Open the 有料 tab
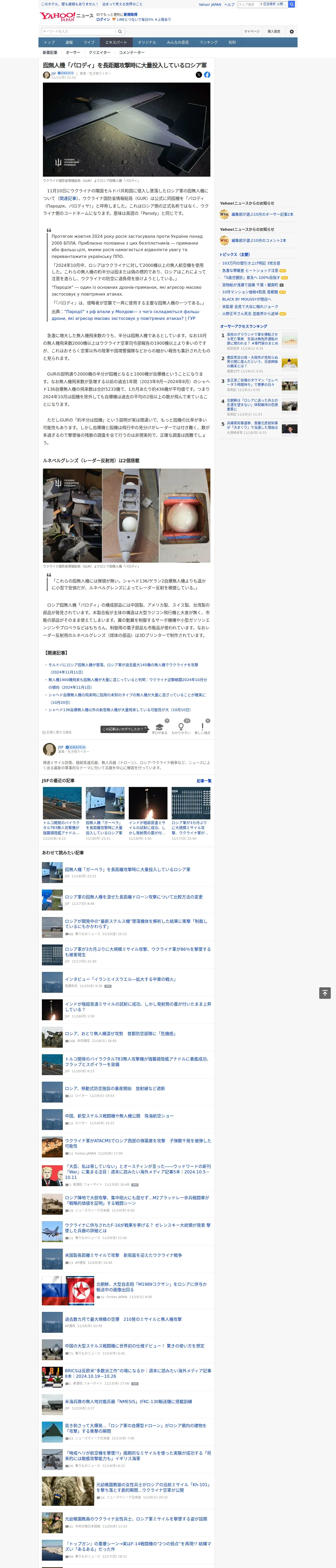Viewport: 336px width, 1568px height. pyautogui.click(x=232, y=43)
